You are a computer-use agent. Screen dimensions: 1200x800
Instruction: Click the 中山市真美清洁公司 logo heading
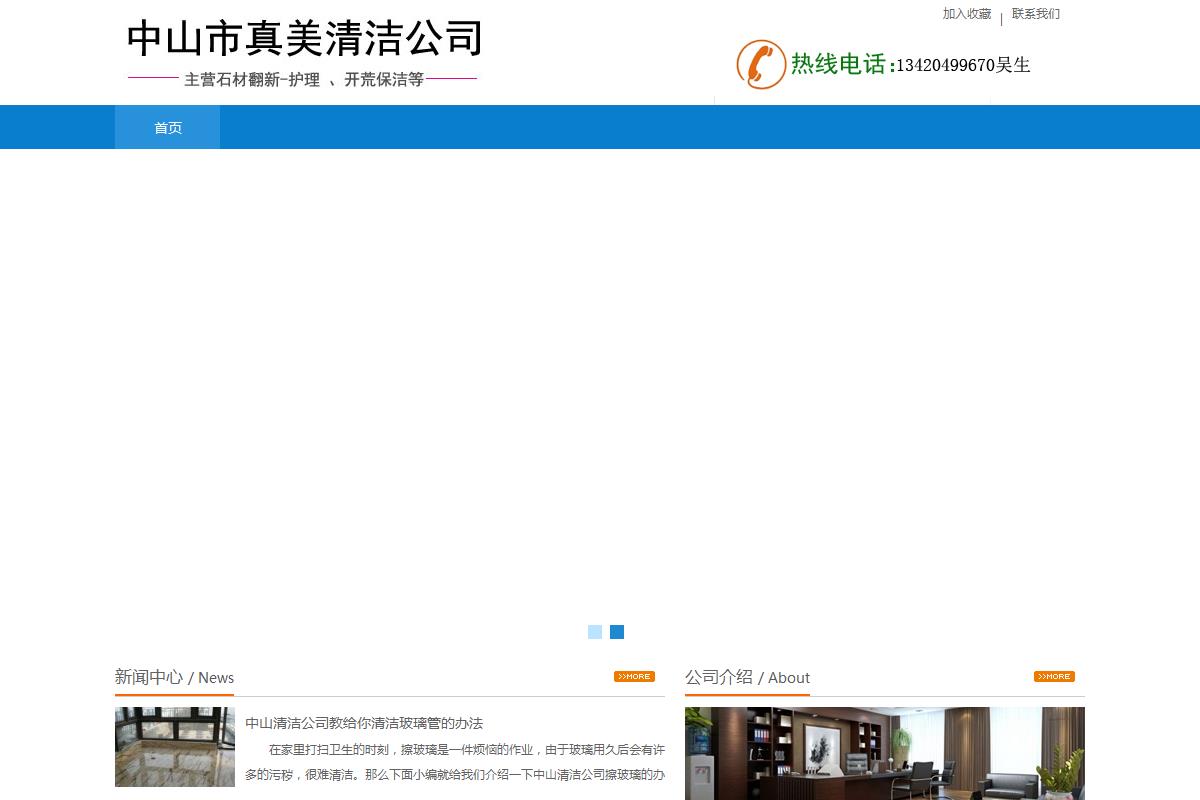305,39
